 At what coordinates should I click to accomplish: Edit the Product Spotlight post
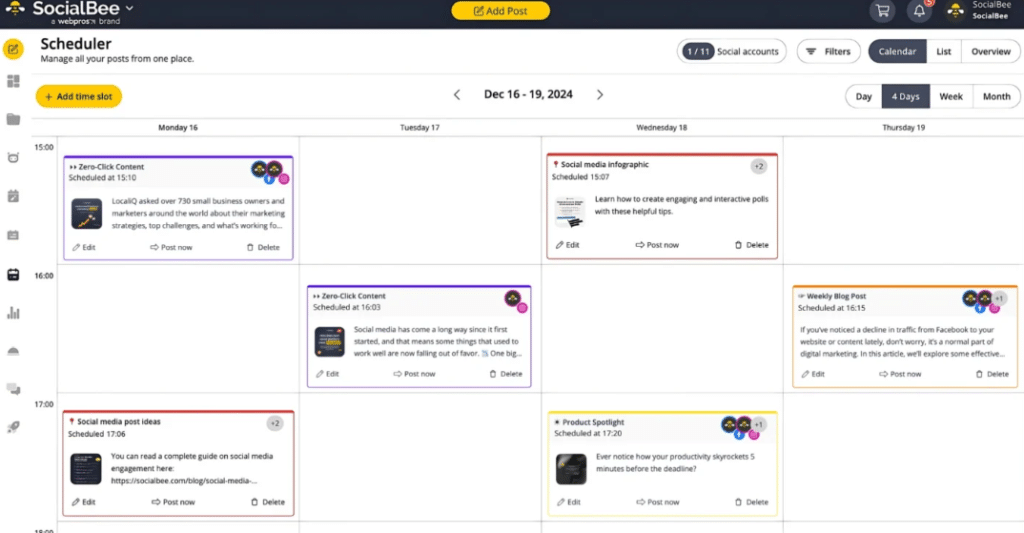(x=569, y=502)
